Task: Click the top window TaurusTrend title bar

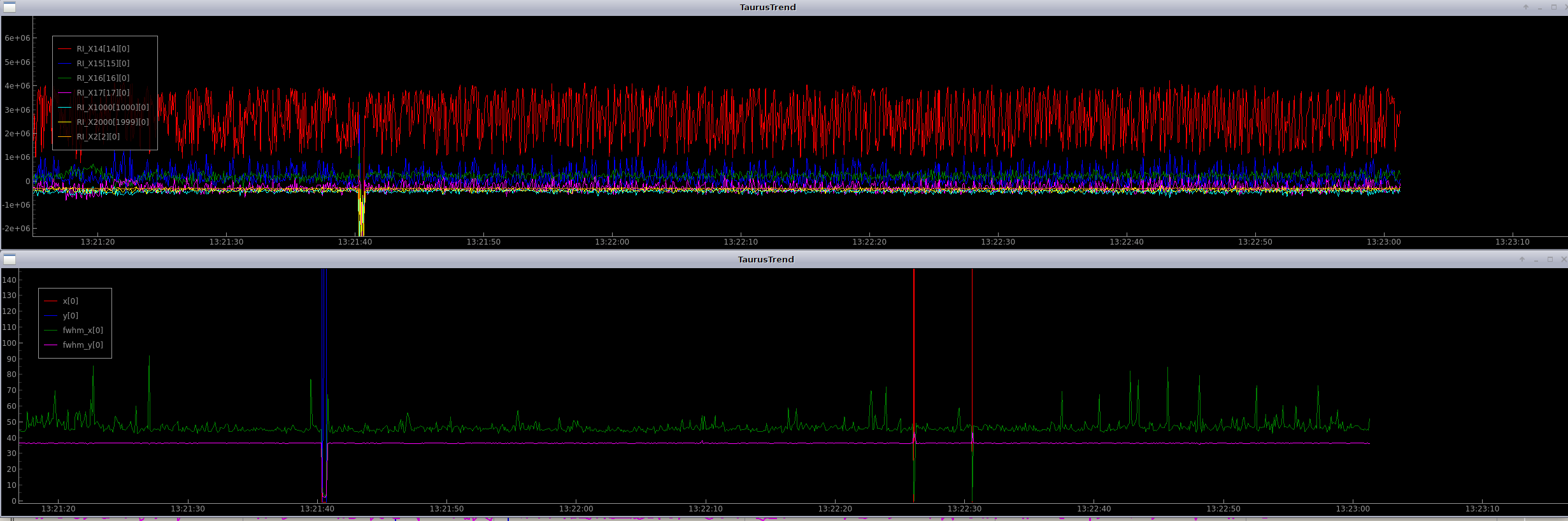Action: pos(767,8)
